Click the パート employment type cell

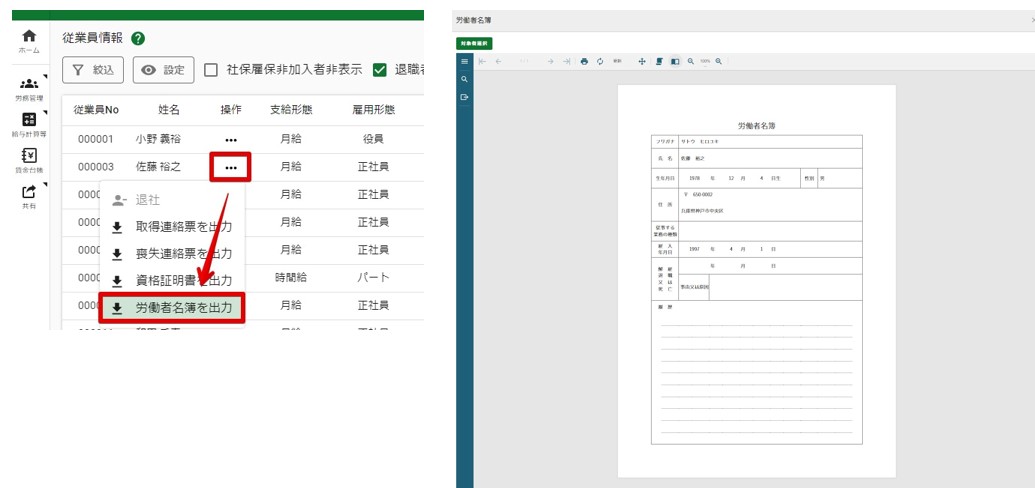[374, 277]
